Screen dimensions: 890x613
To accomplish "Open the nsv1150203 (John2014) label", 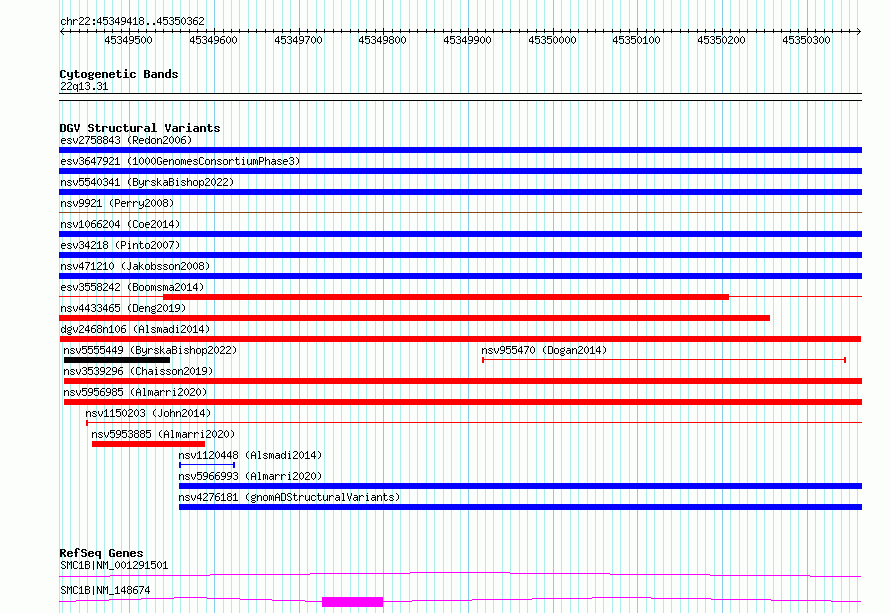I will 148,413.
